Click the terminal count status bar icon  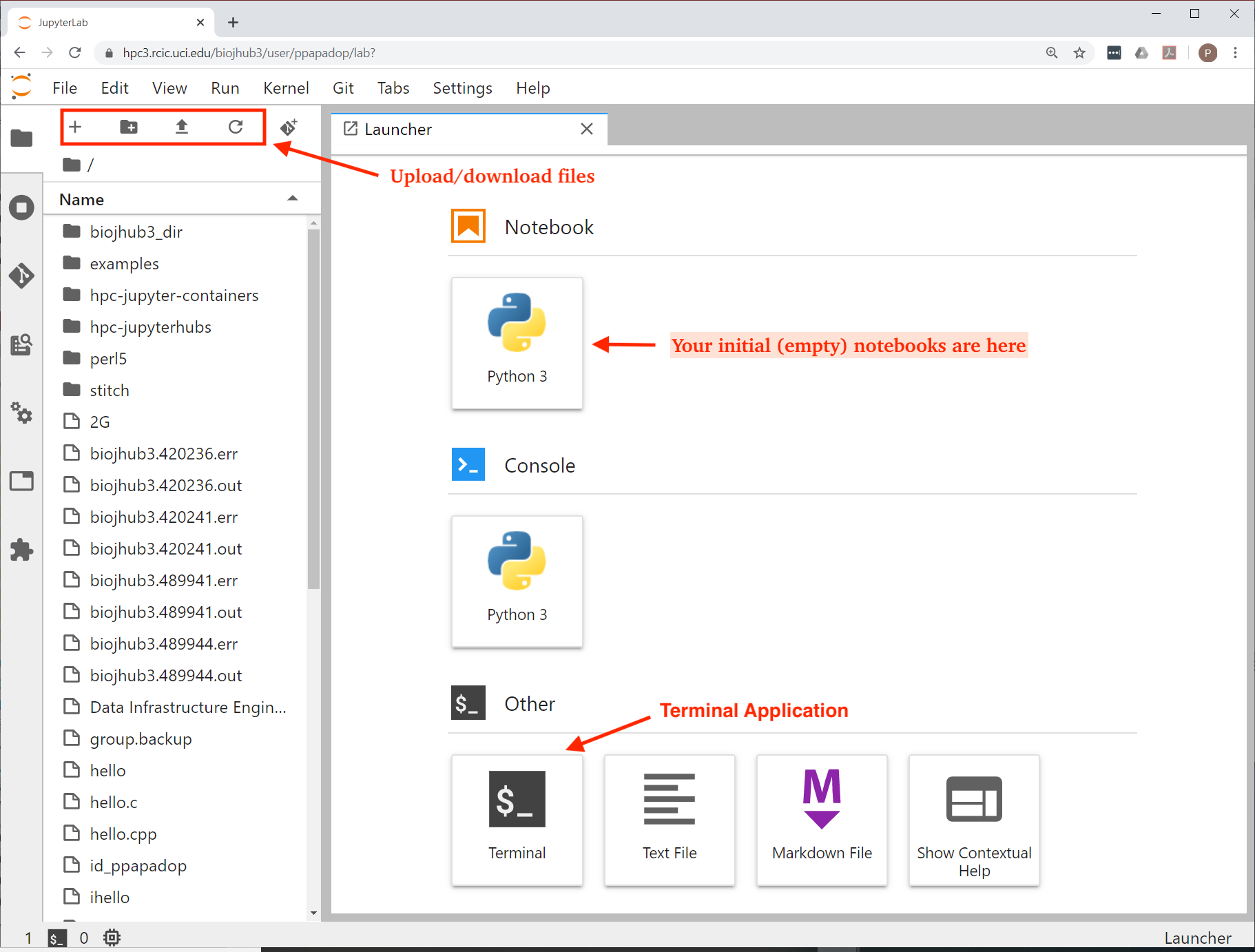coord(57,938)
